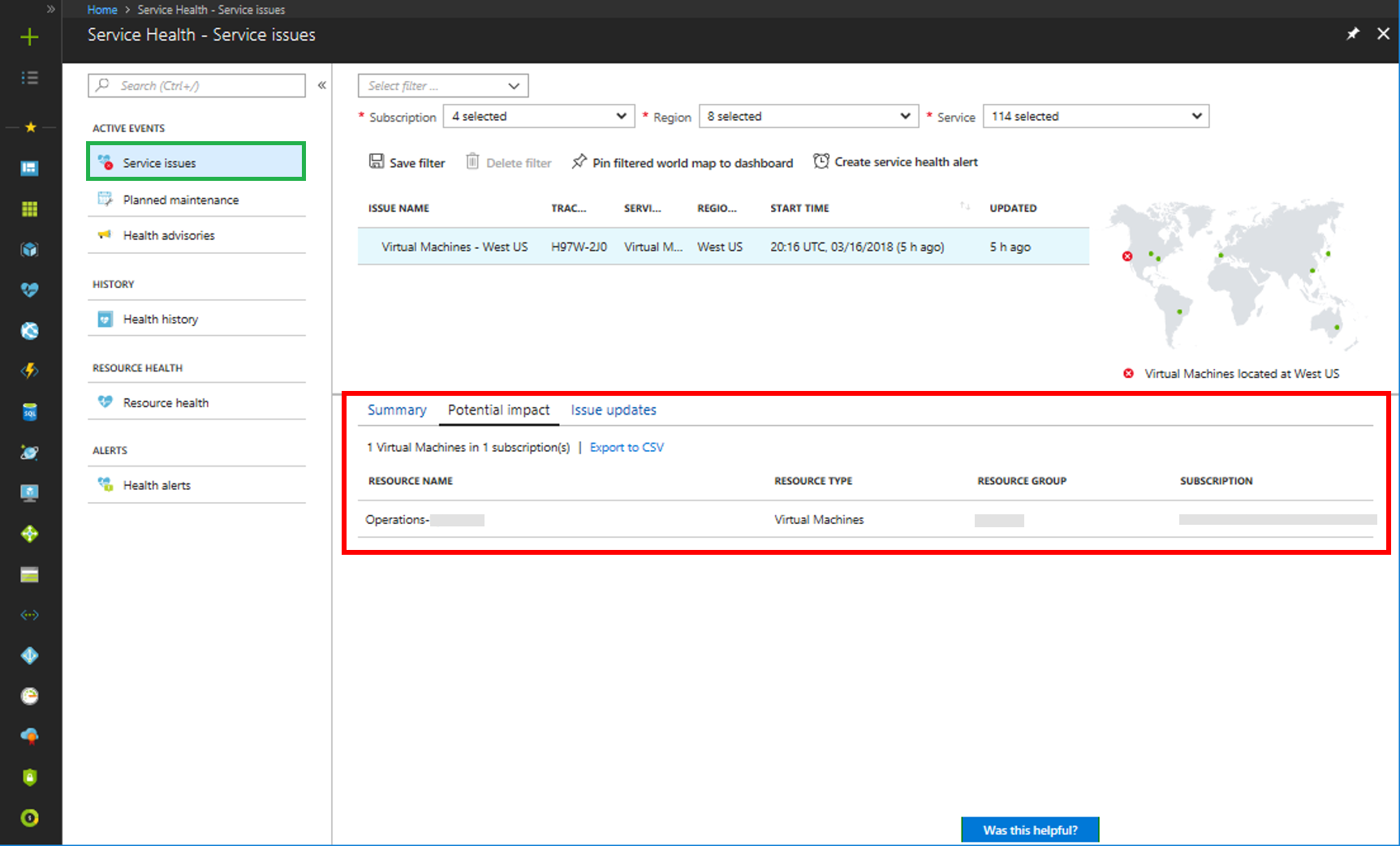Select the Potential impact tab

click(x=499, y=410)
